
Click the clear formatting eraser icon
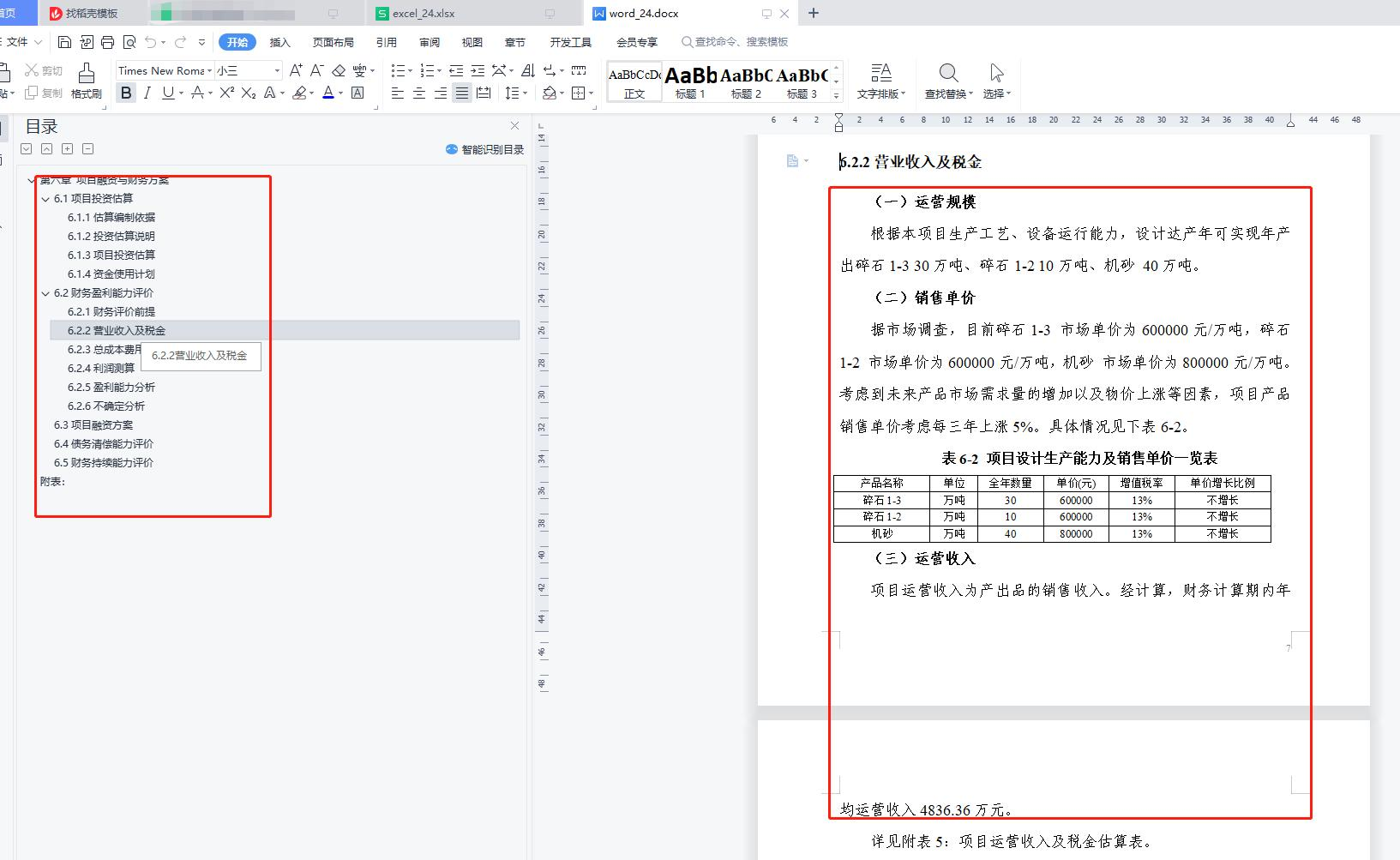point(339,70)
